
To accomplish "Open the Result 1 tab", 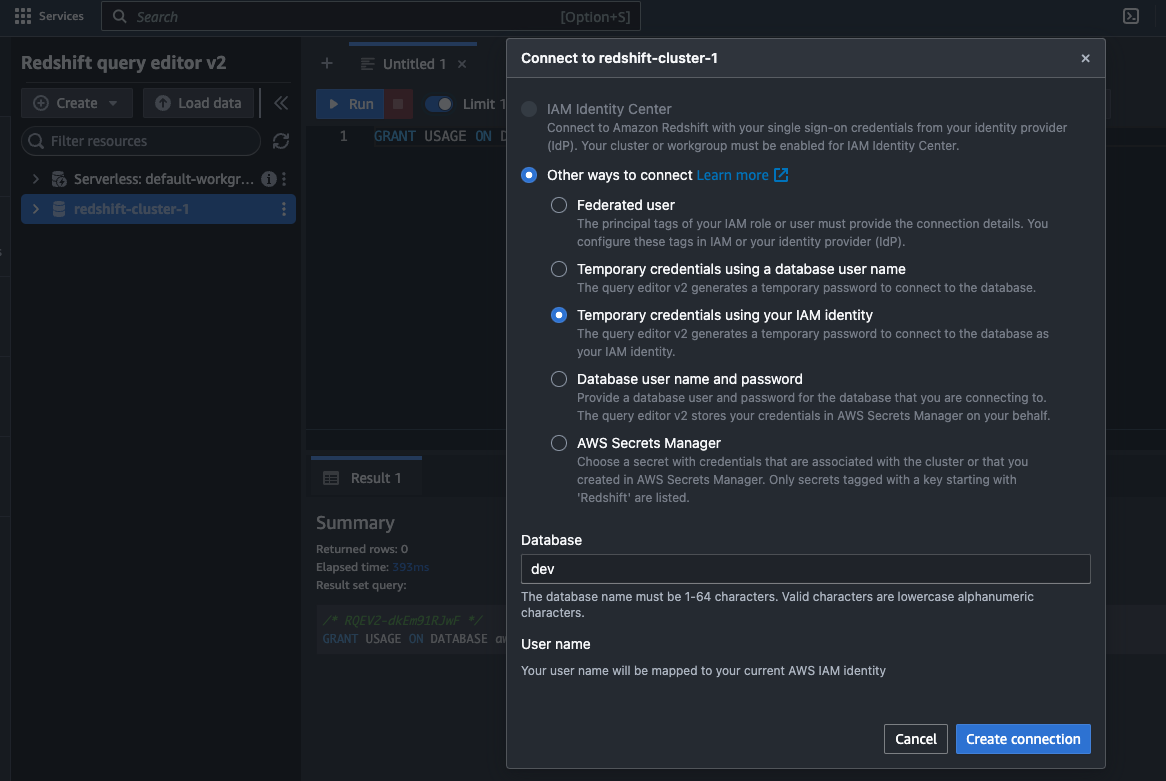I will click(x=366, y=478).
